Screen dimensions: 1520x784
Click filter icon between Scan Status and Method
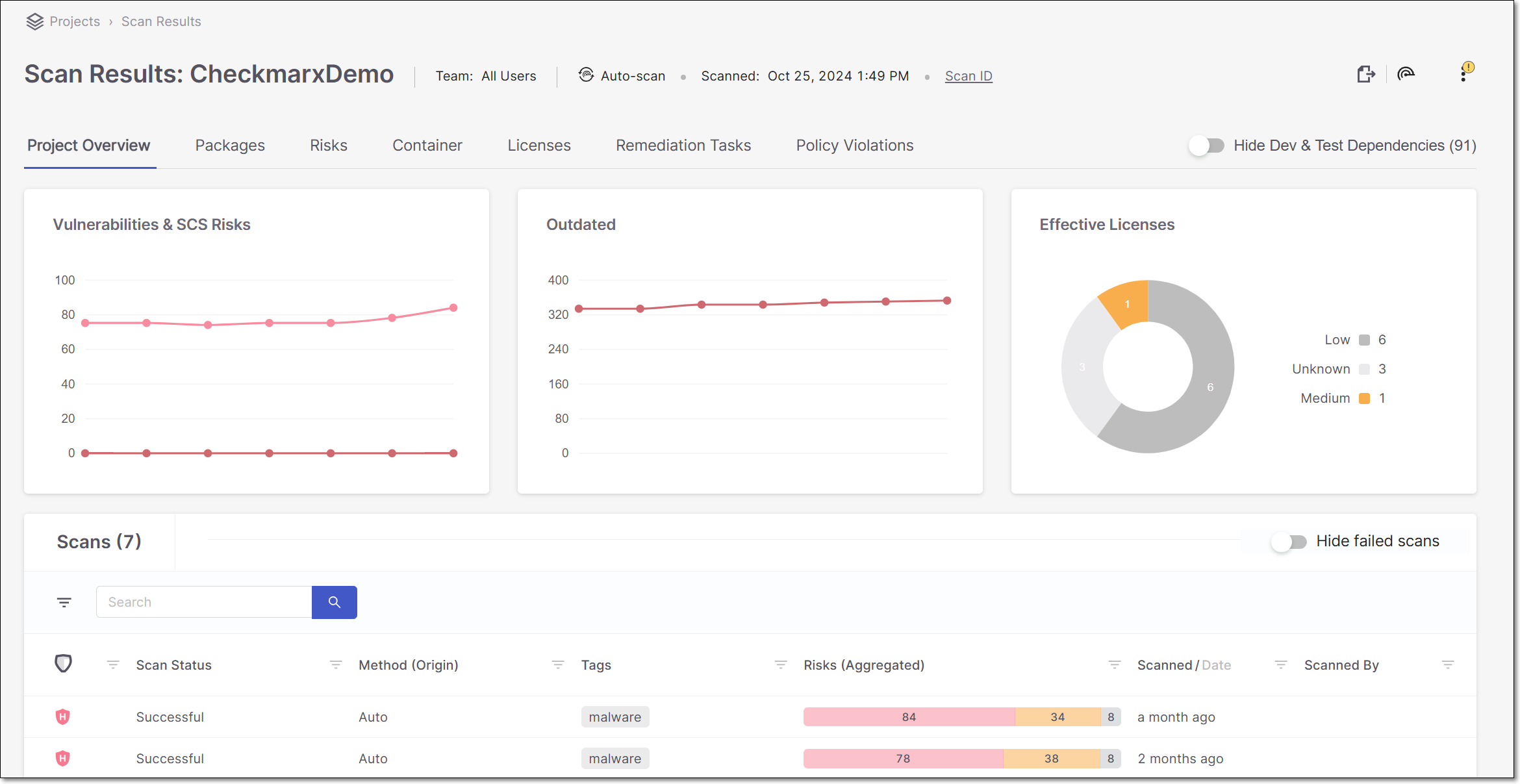point(336,664)
